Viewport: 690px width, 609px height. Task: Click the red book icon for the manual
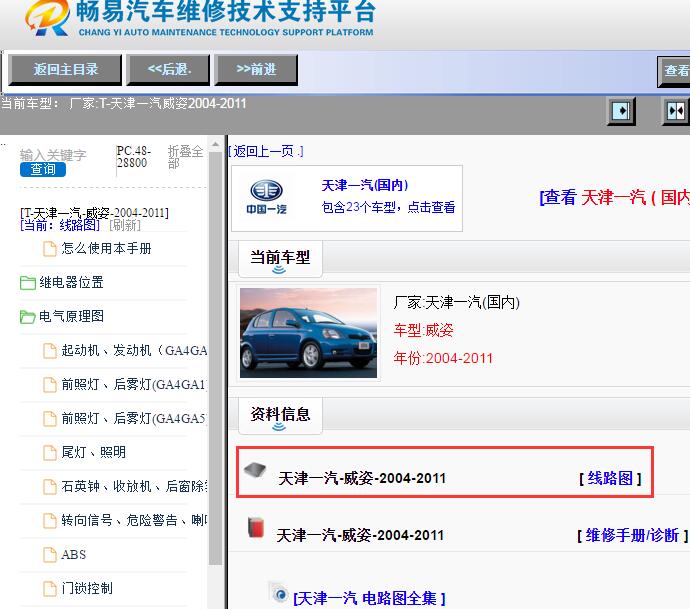point(256,528)
